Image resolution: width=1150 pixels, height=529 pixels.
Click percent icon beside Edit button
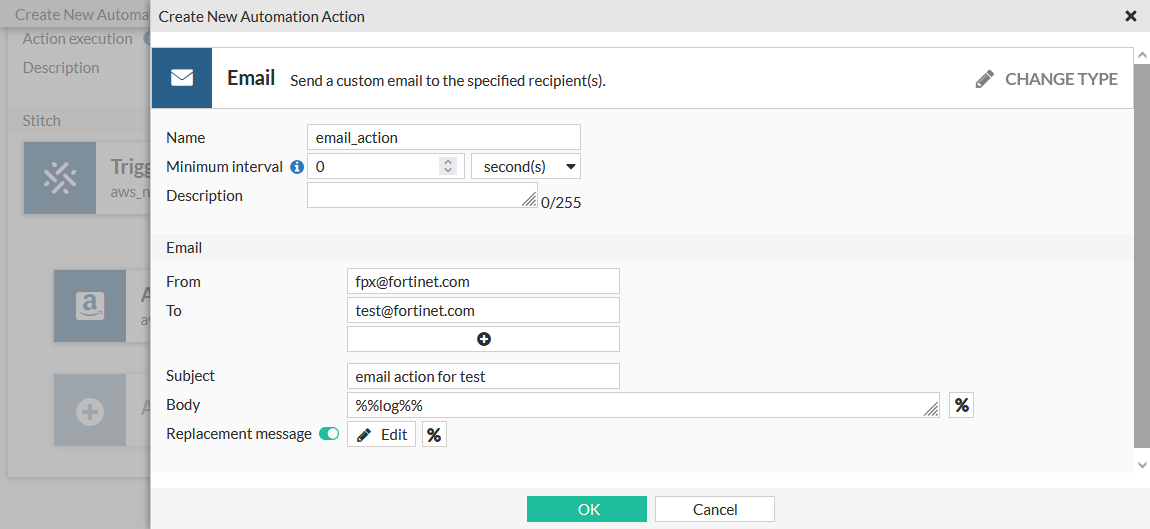(434, 434)
